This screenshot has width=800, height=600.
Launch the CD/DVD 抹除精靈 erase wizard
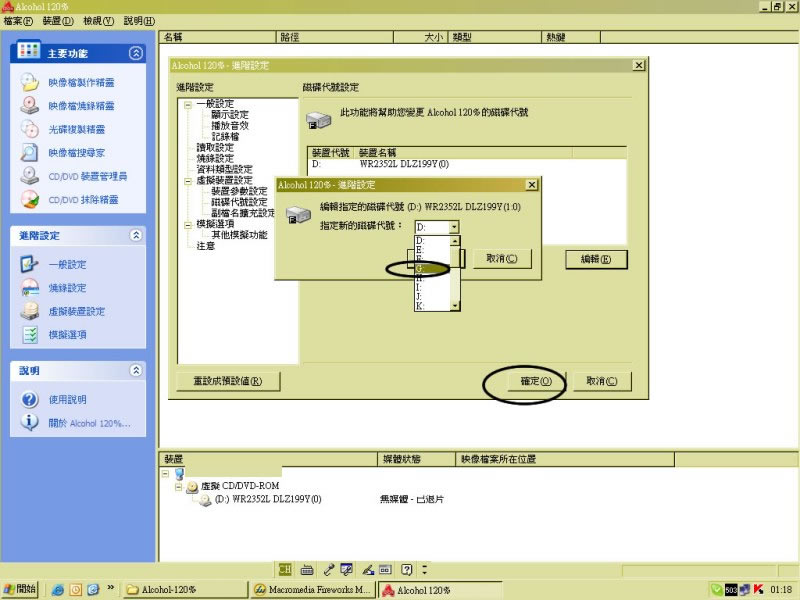[x=83, y=199]
